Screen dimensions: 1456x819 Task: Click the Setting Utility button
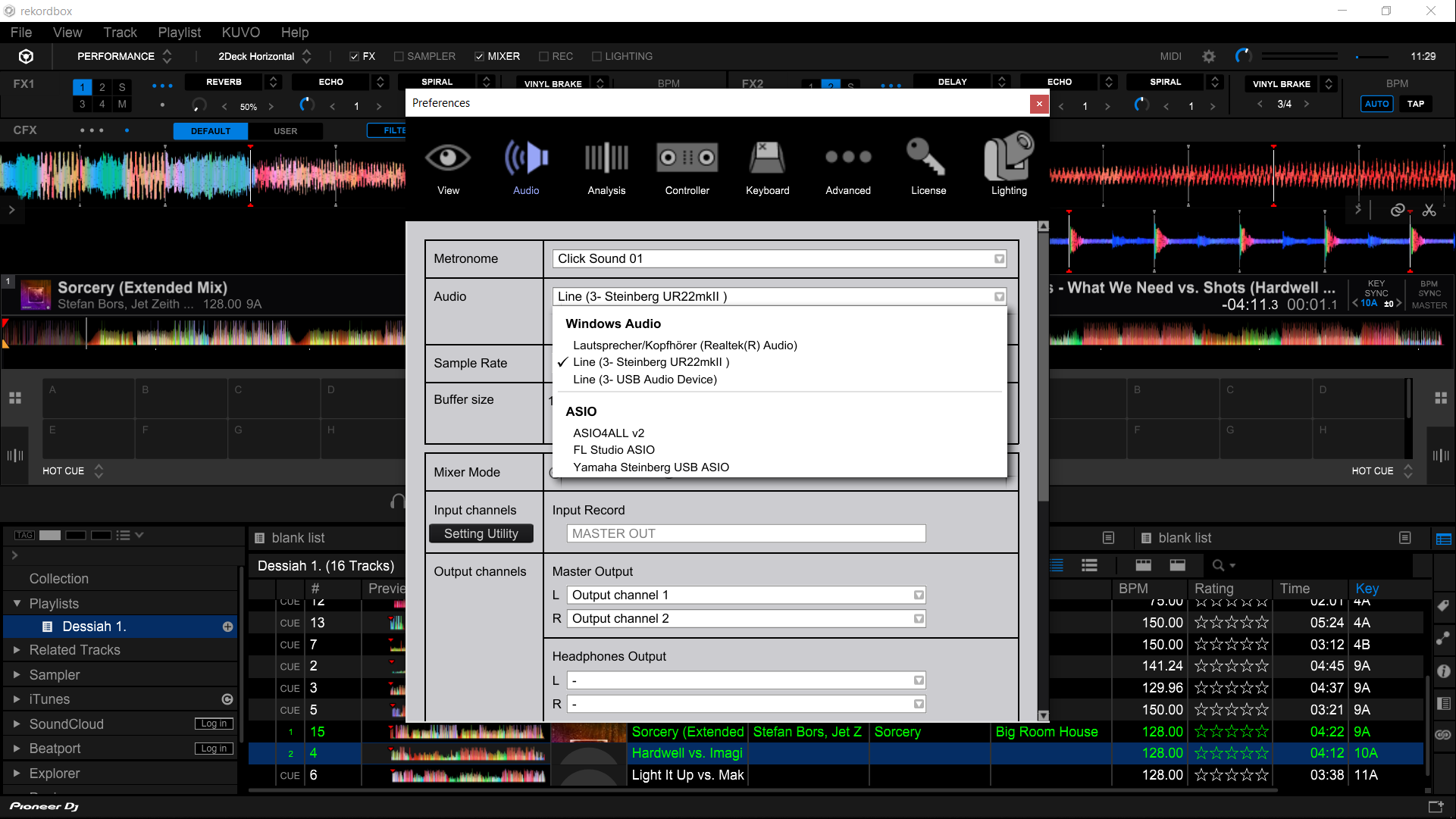point(481,533)
